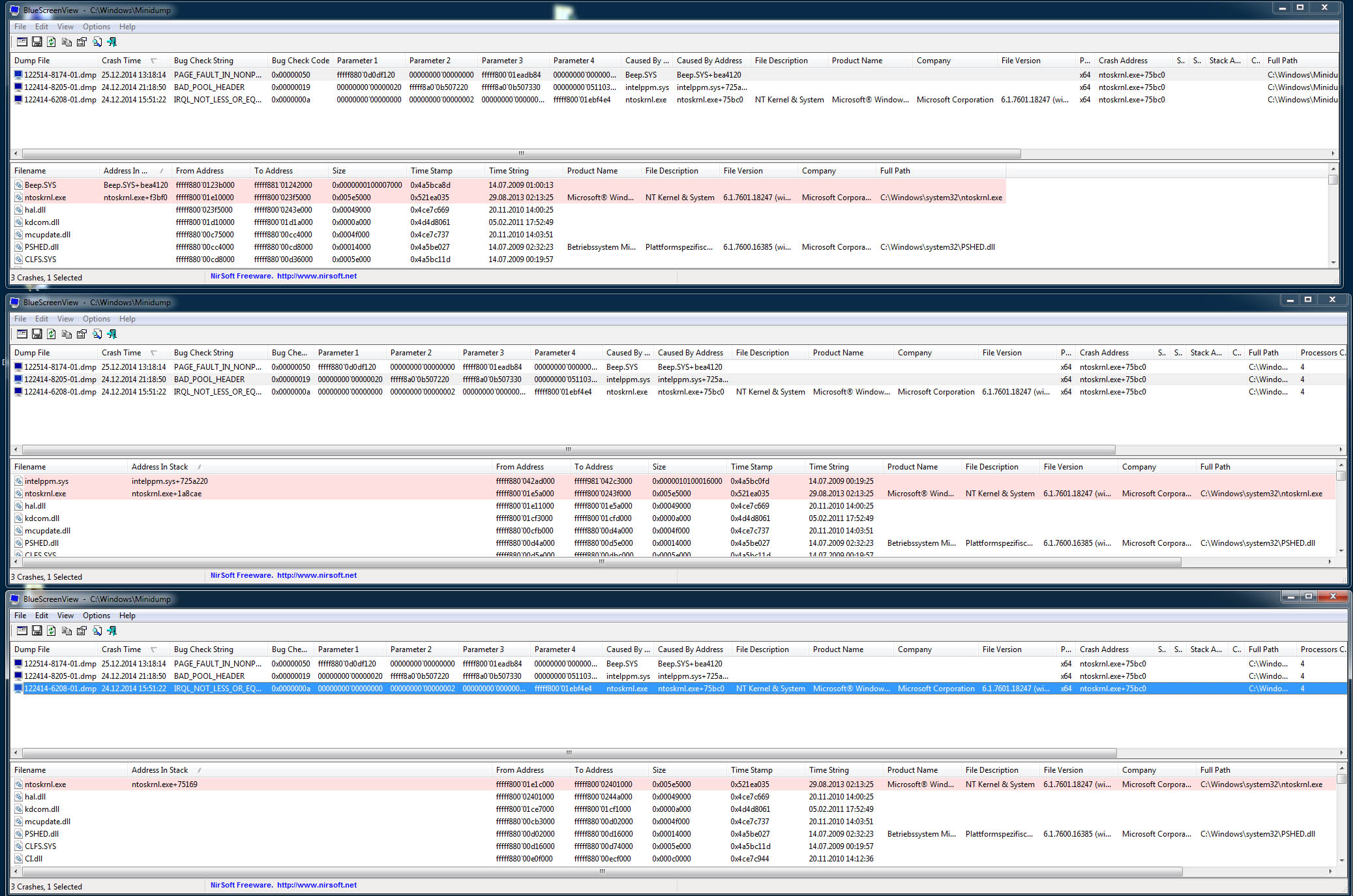Click the Find icon in middle window toolbar
This screenshot has height=896, width=1353.
pos(97,334)
